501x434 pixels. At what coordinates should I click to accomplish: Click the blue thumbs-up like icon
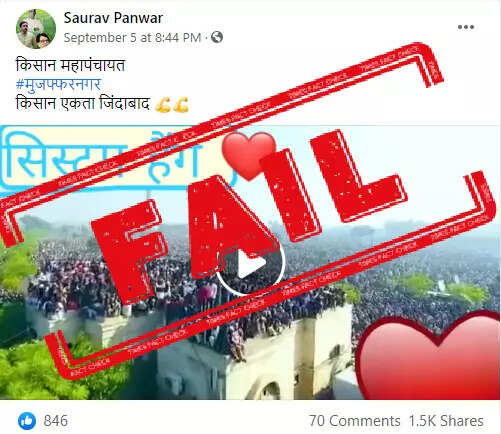[x=27, y=421]
